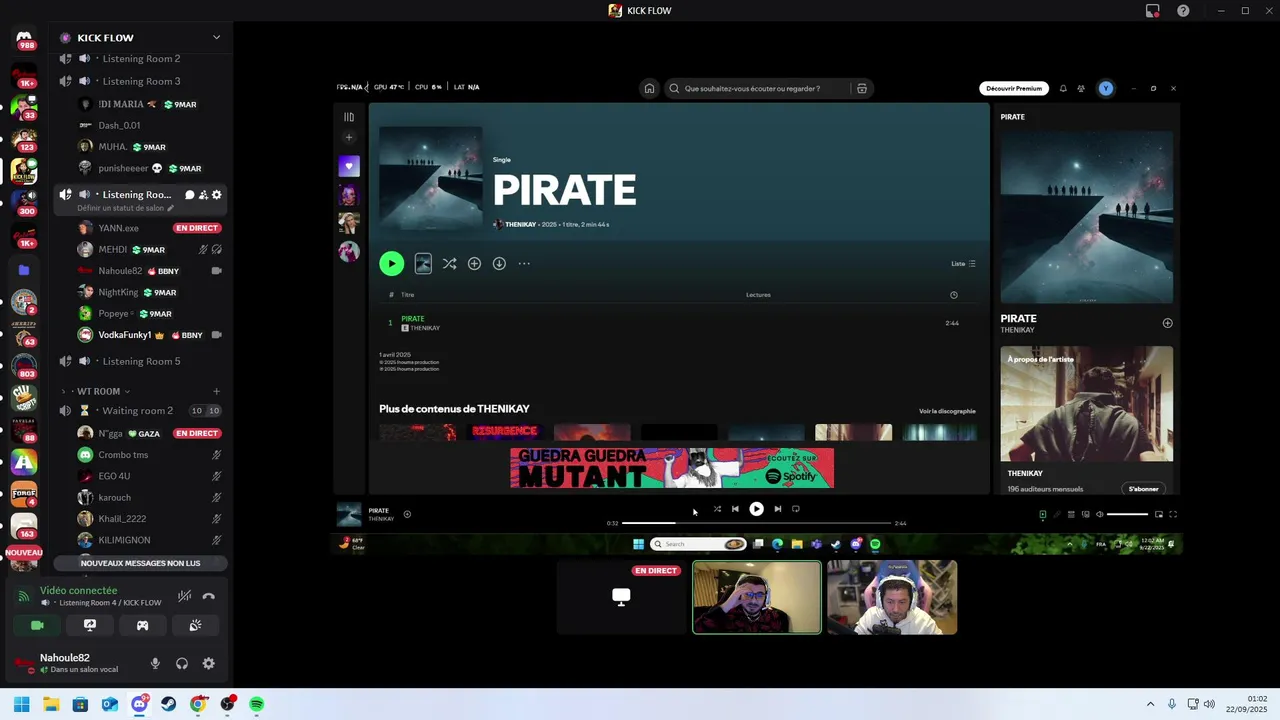This screenshot has height=720, width=1280.
Task: Open Spotify from the Windows taskbar
Action: [x=257, y=705]
